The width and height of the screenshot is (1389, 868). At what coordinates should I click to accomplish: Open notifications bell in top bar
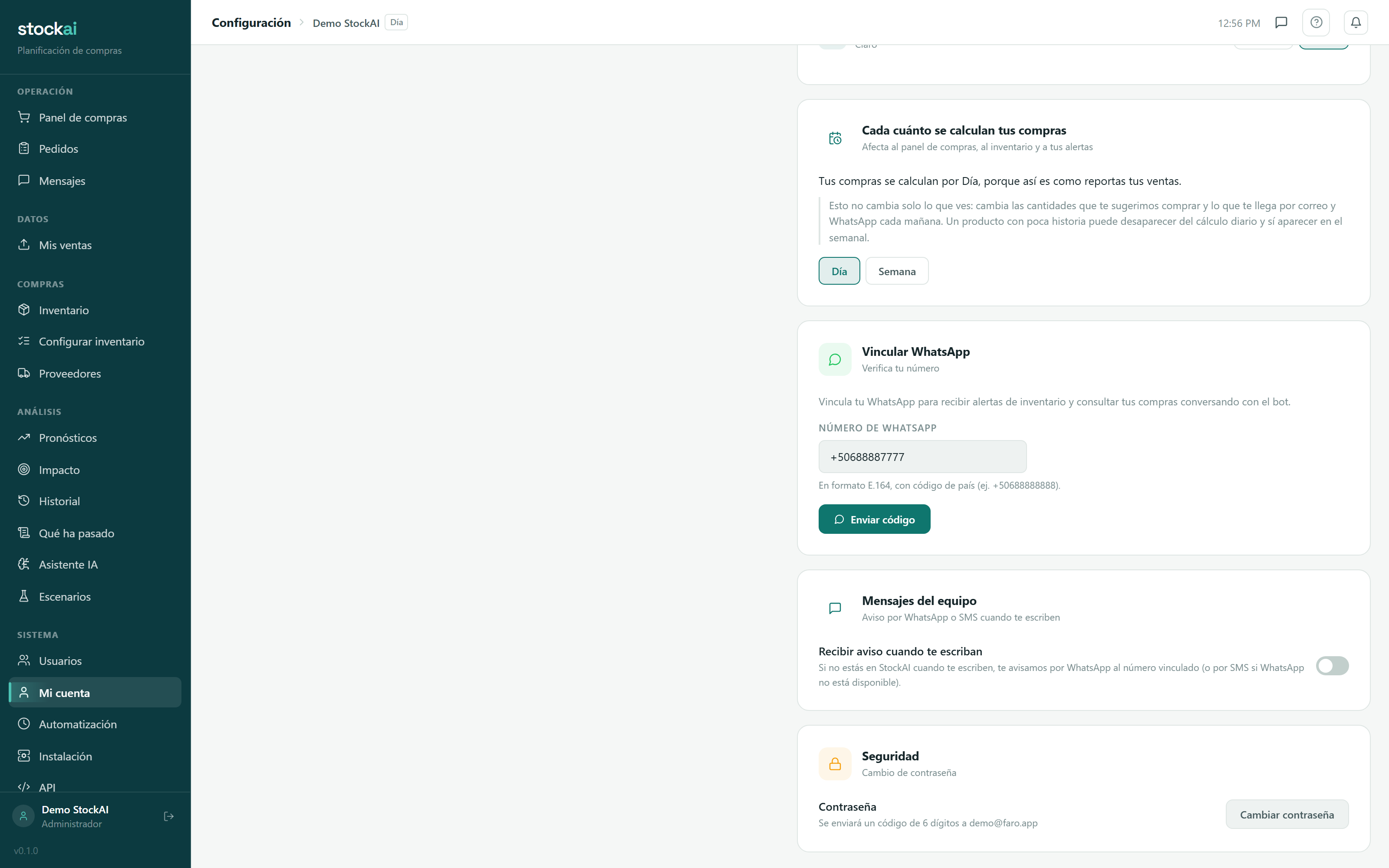(x=1356, y=23)
